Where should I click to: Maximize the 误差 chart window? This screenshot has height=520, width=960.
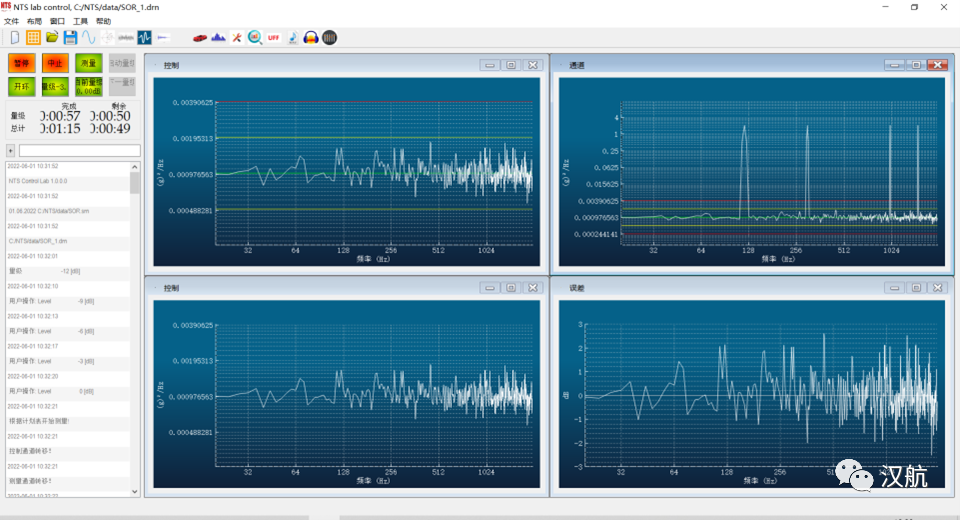[x=916, y=288]
